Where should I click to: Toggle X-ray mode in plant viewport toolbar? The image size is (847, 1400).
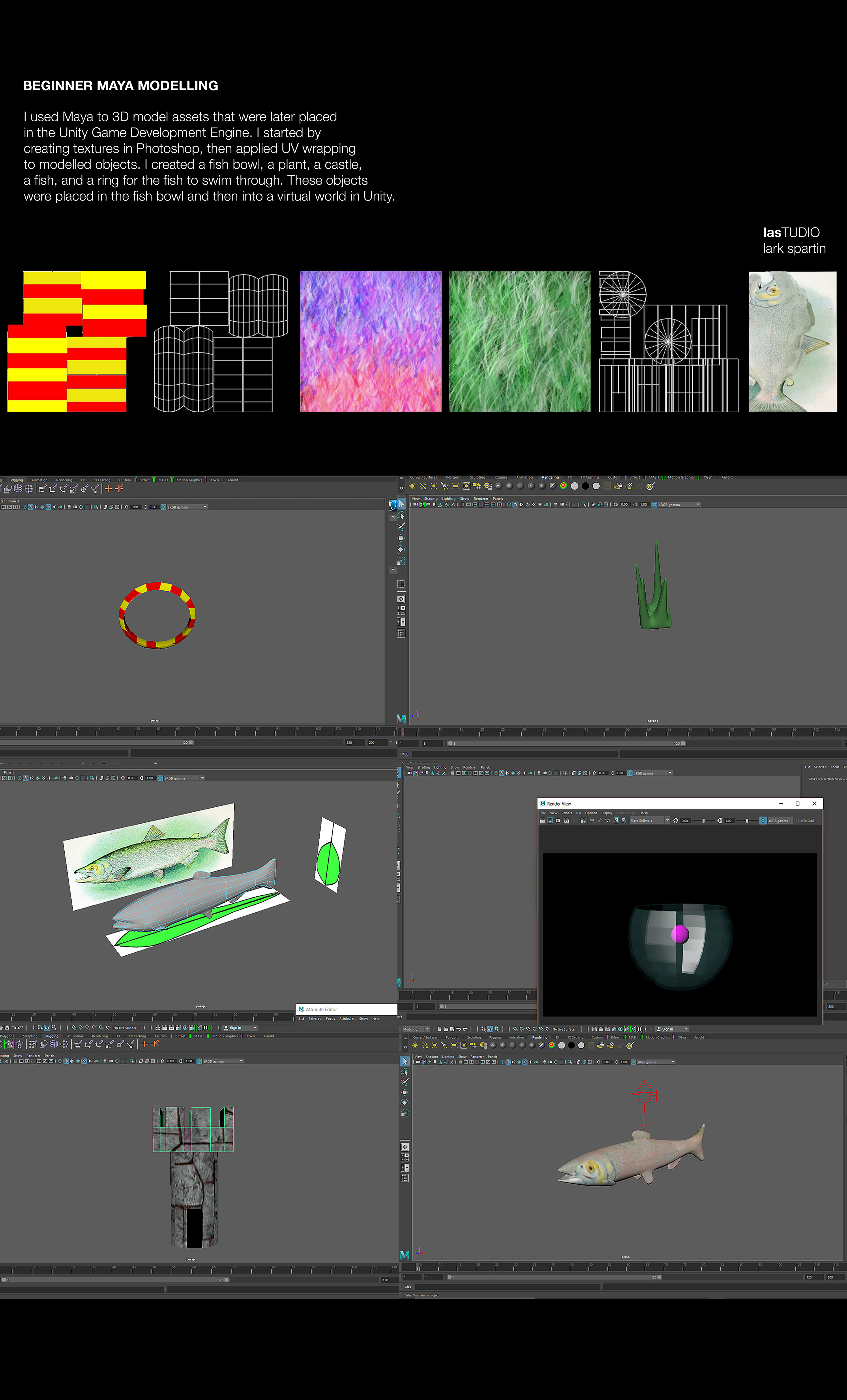pyautogui.click(x=594, y=505)
